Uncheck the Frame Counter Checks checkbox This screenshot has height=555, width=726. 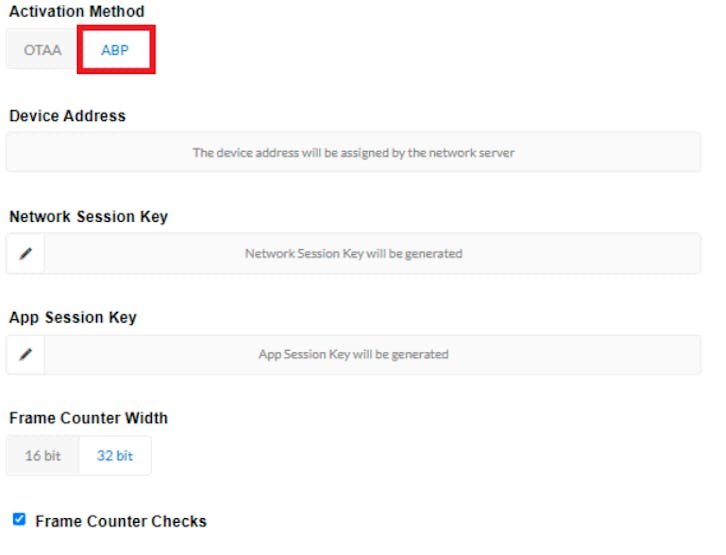click(19, 520)
